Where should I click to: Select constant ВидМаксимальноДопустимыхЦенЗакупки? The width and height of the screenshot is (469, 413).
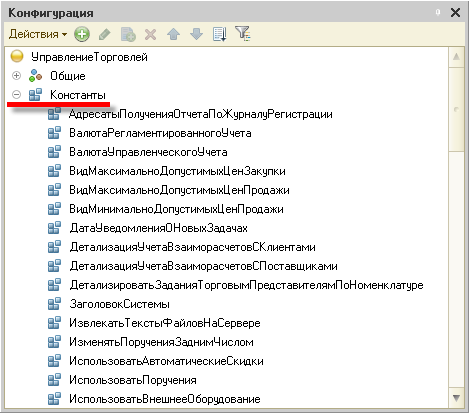click(177, 171)
